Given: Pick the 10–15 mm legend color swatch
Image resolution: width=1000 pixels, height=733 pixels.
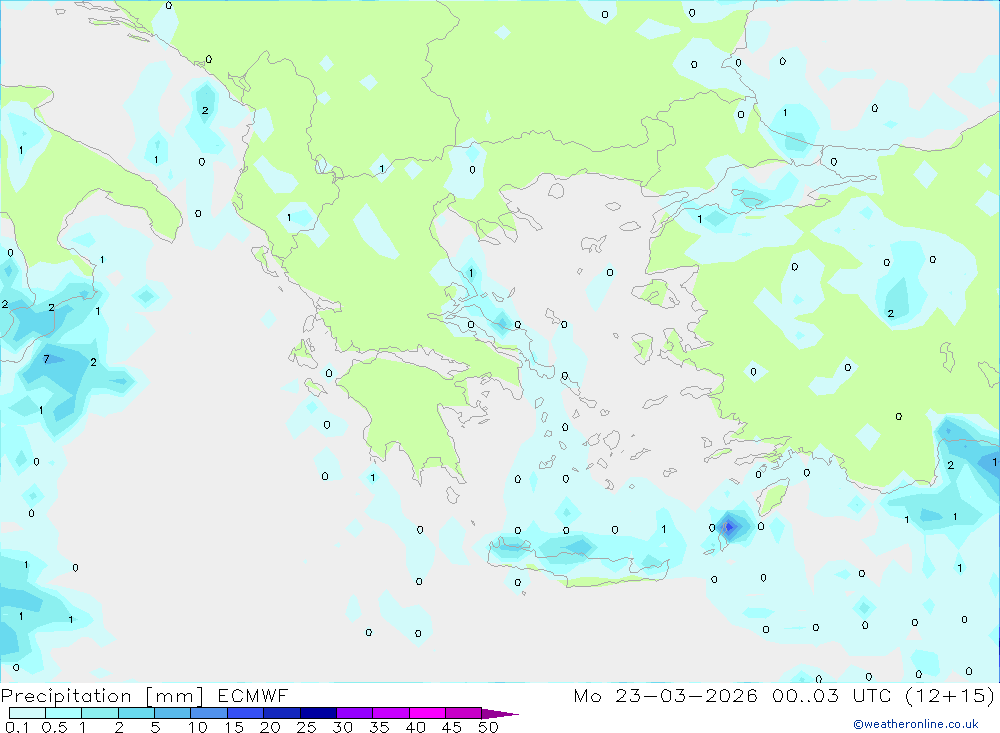Looking at the screenshot, I should tap(209, 713).
